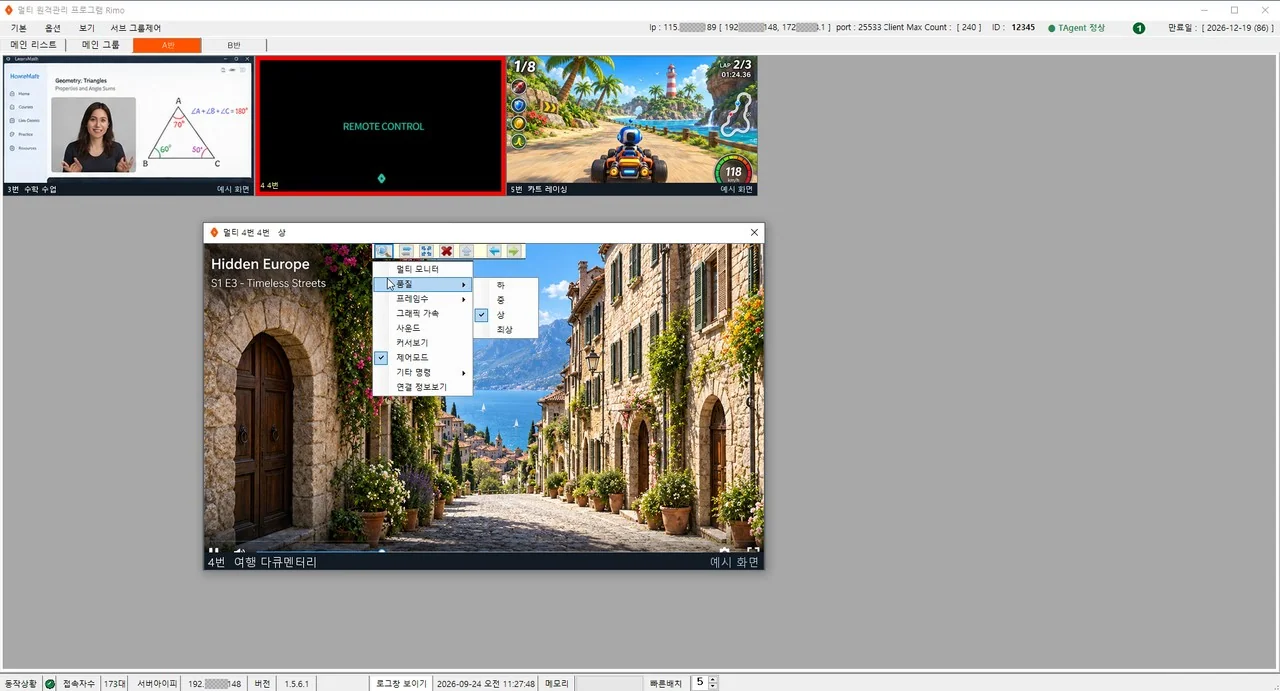Click the 173대 count in status bar
Image resolution: width=1280 pixels, height=691 pixels.
pyautogui.click(x=115, y=684)
